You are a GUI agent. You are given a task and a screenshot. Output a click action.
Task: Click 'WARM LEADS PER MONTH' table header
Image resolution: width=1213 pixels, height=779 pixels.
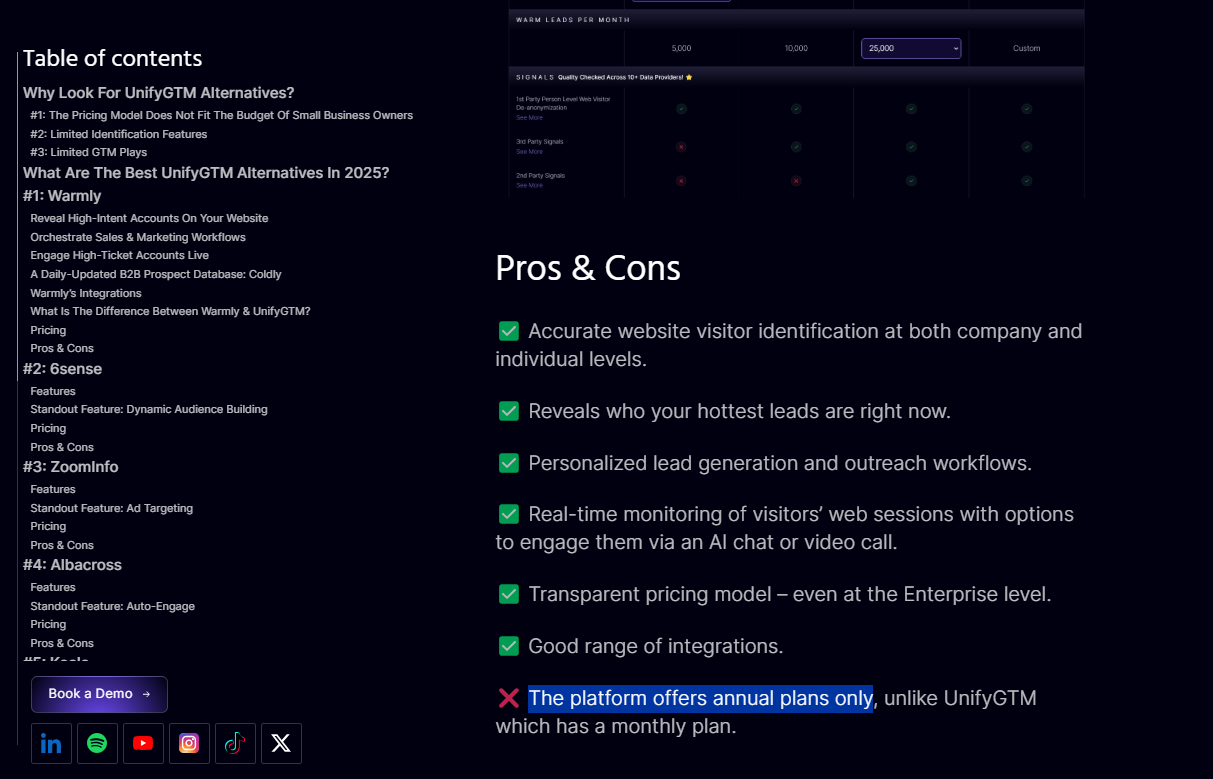(572, 20)
